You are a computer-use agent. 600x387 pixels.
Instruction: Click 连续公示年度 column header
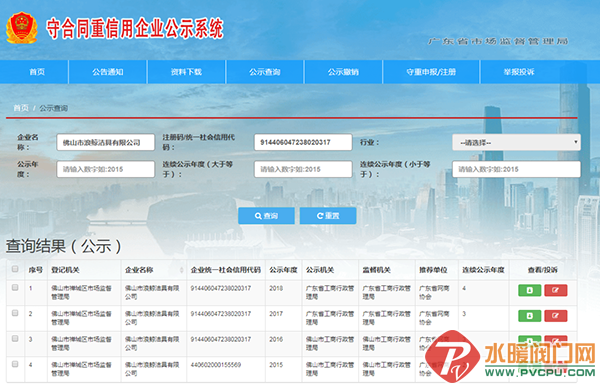[483, 270]
